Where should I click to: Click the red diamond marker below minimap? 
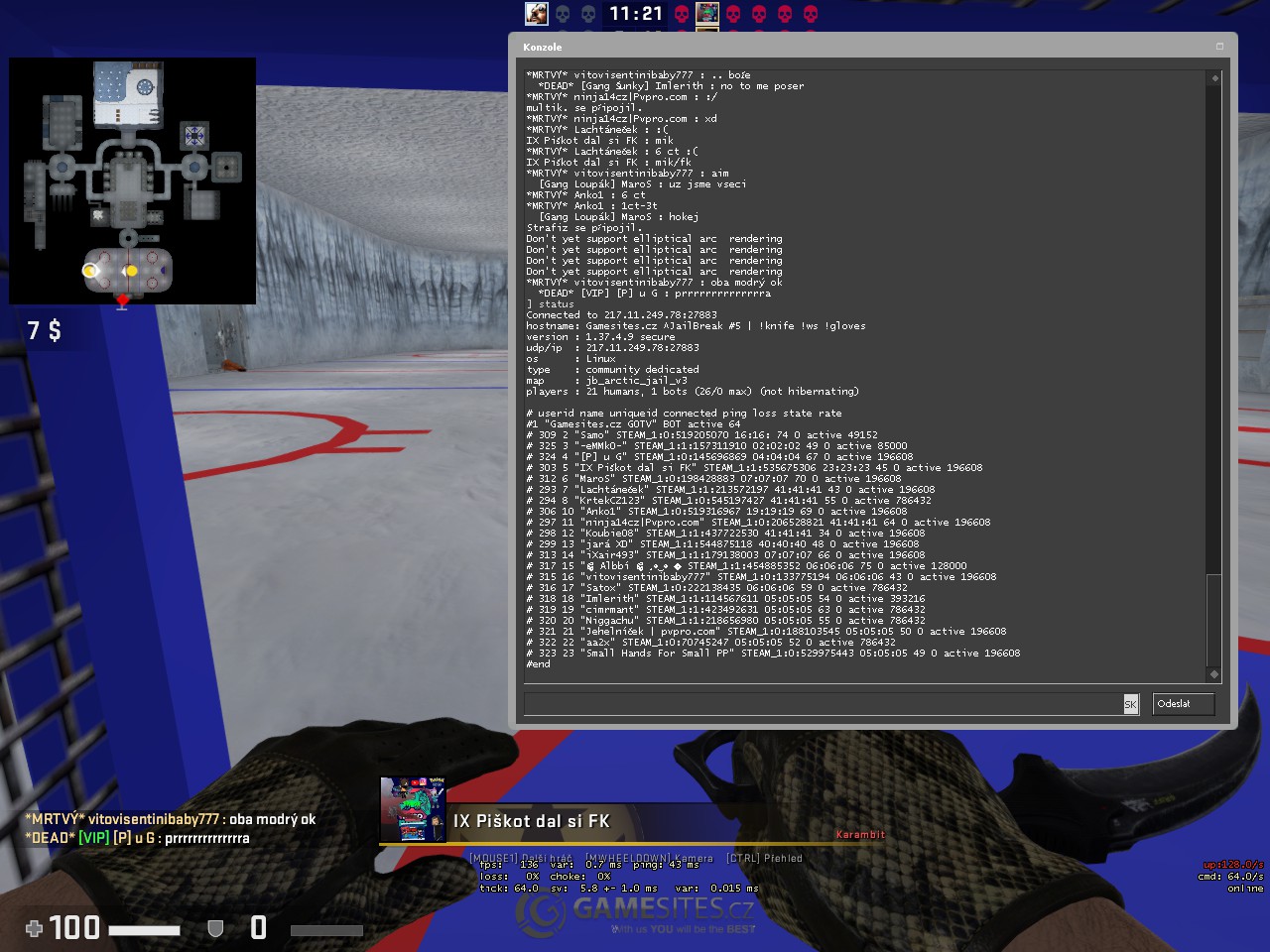[122, 299]
